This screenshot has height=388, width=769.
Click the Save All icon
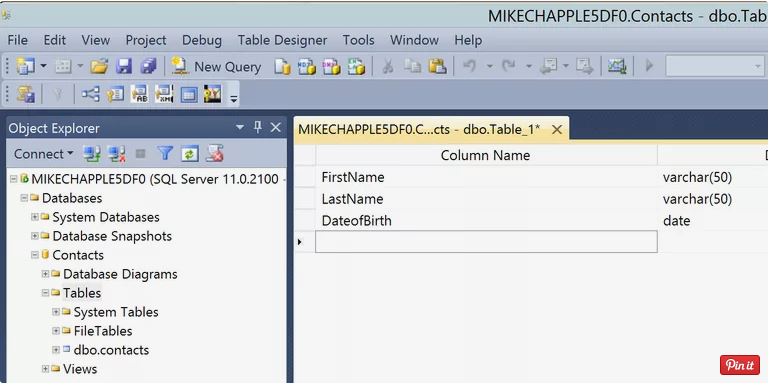(148, 66)
